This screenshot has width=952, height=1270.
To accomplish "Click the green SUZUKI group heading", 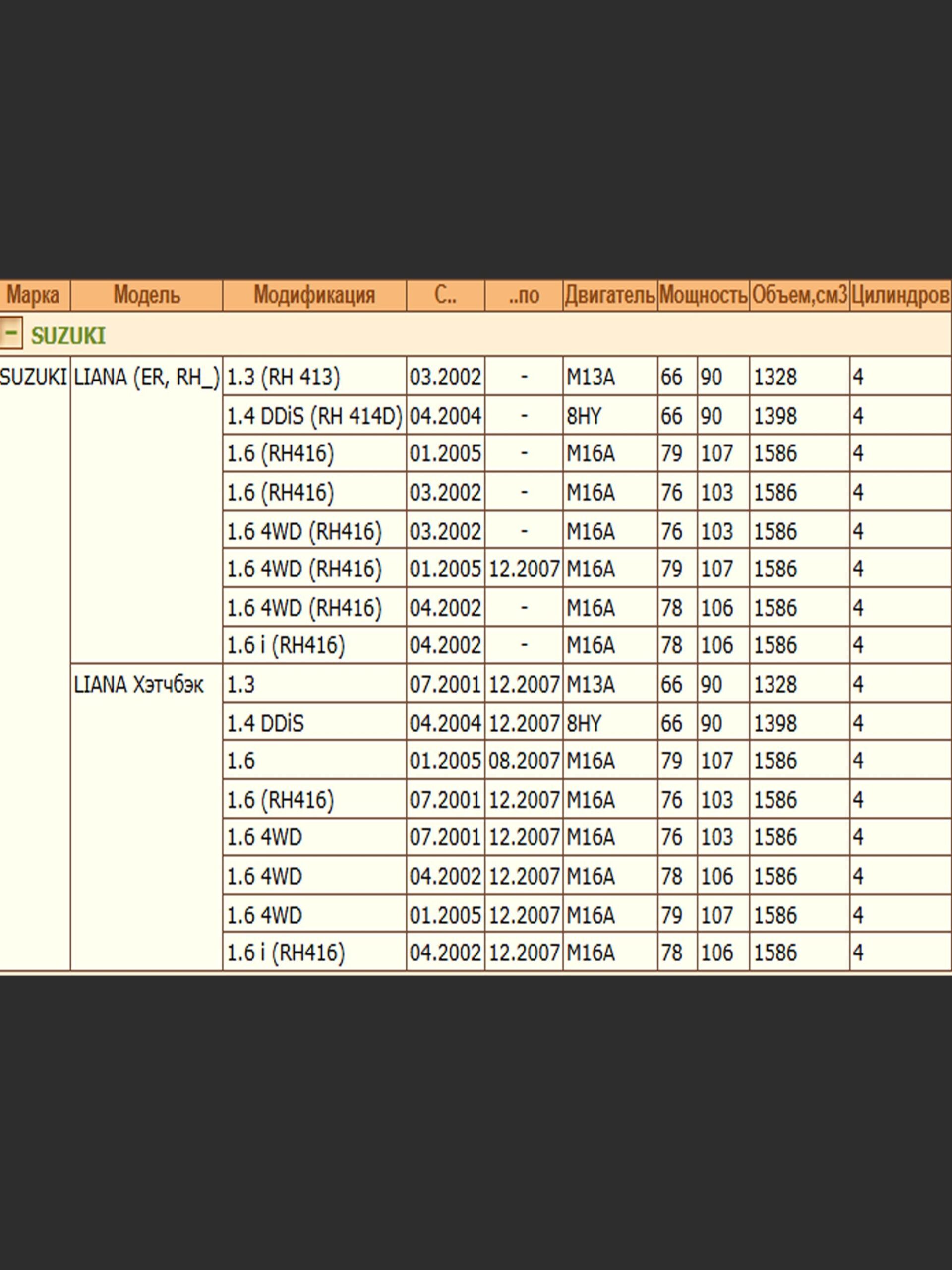I will click(x=68, y=336).
